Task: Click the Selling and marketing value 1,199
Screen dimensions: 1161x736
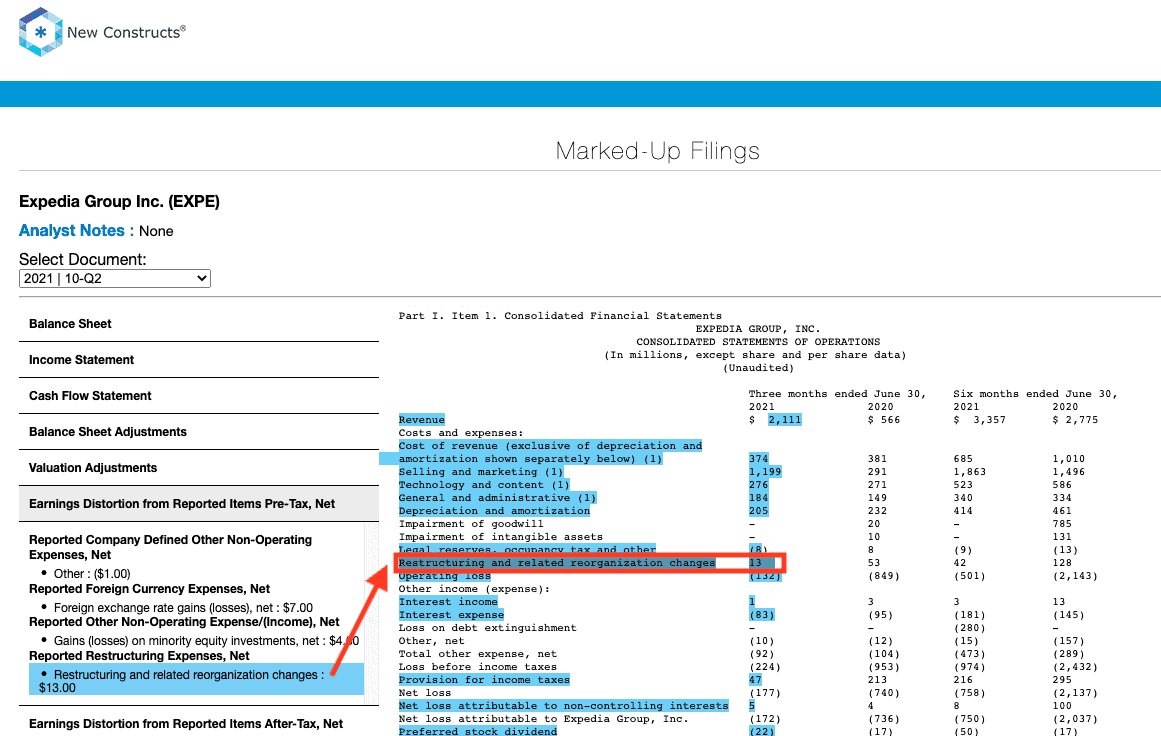Action: point(765,472)
